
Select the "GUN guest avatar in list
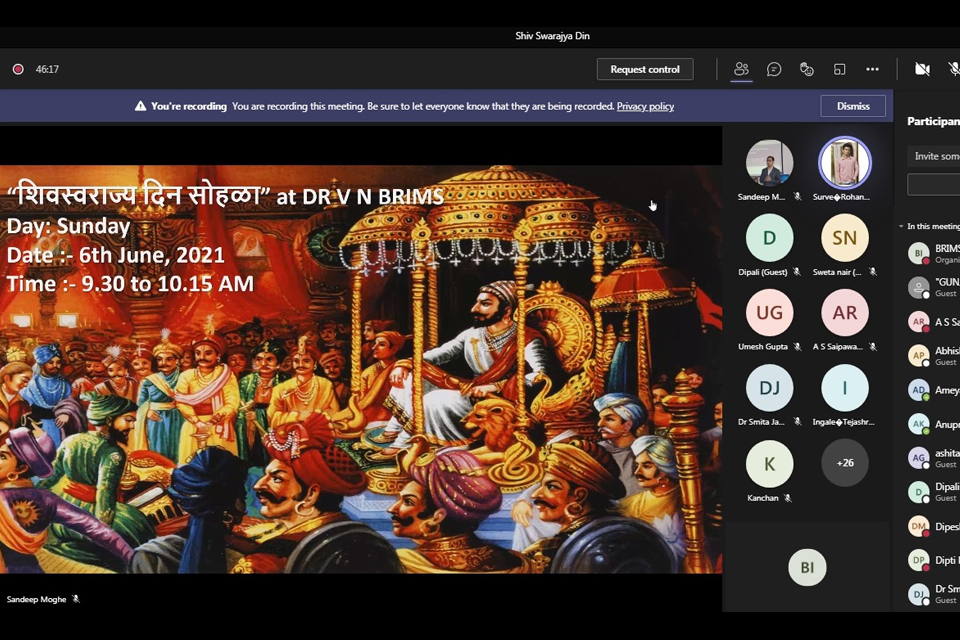click(x=918, y=287)
